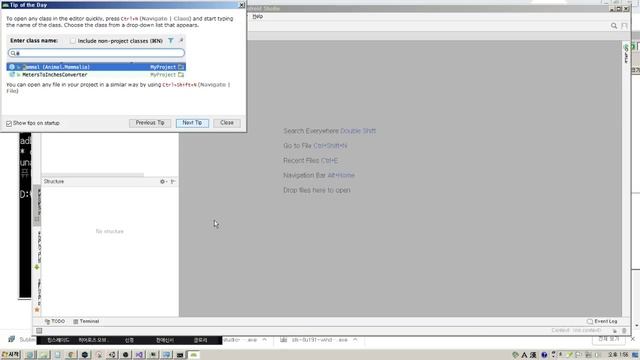Screen dimensions: 640x360
Task: Open the Event Log panel
Action: pos(602,321)
